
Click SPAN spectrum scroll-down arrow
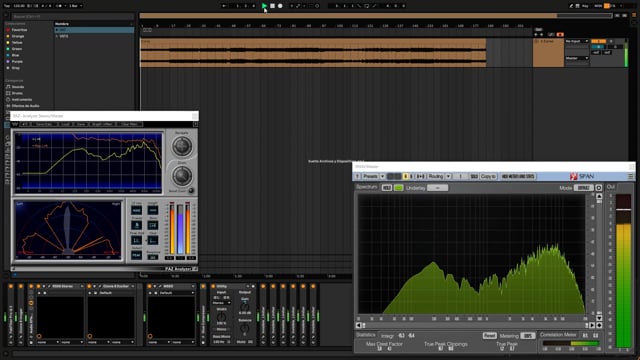click(x=599, y=318)
